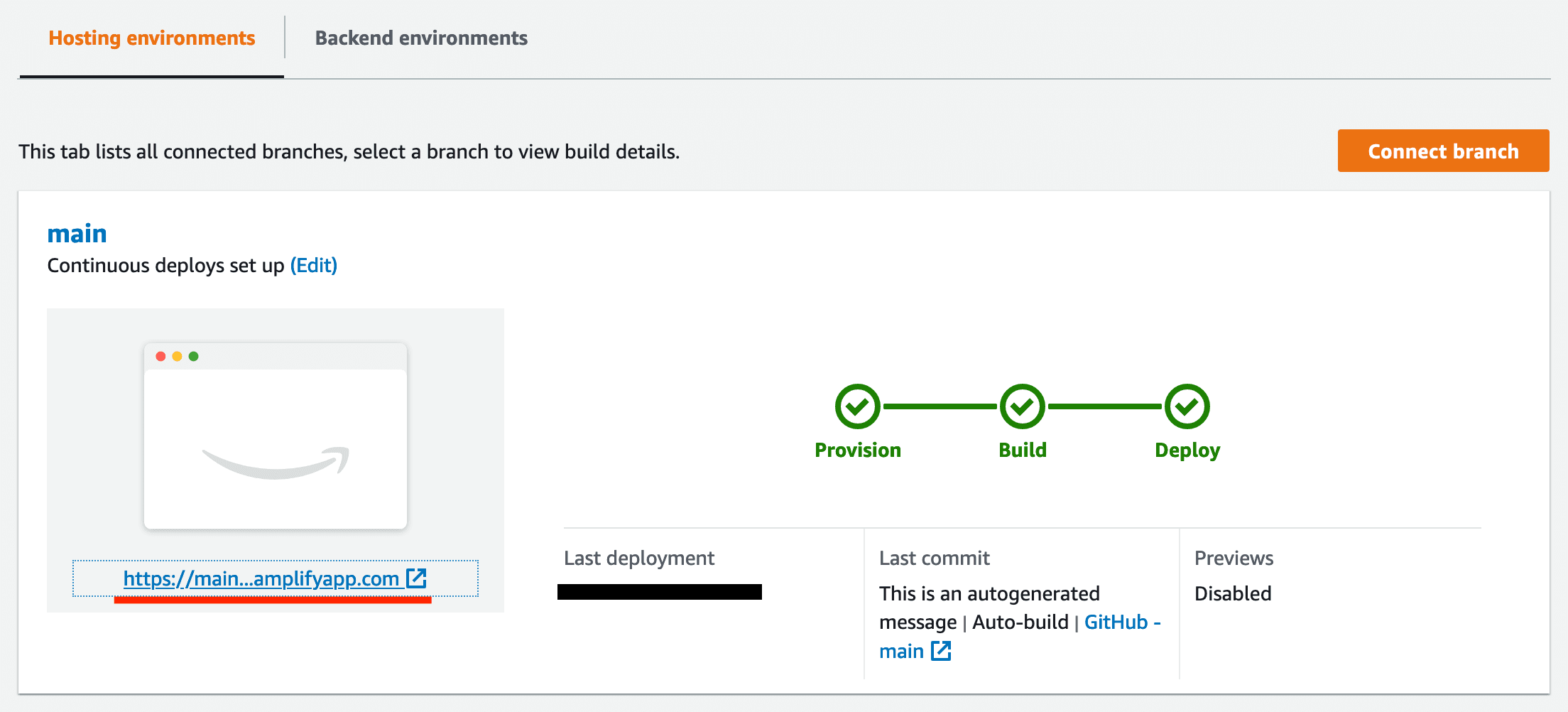This screenshot has height=712, width=1568.
Task: Click the Previews Disabled status text
Action: (1233, 593)
